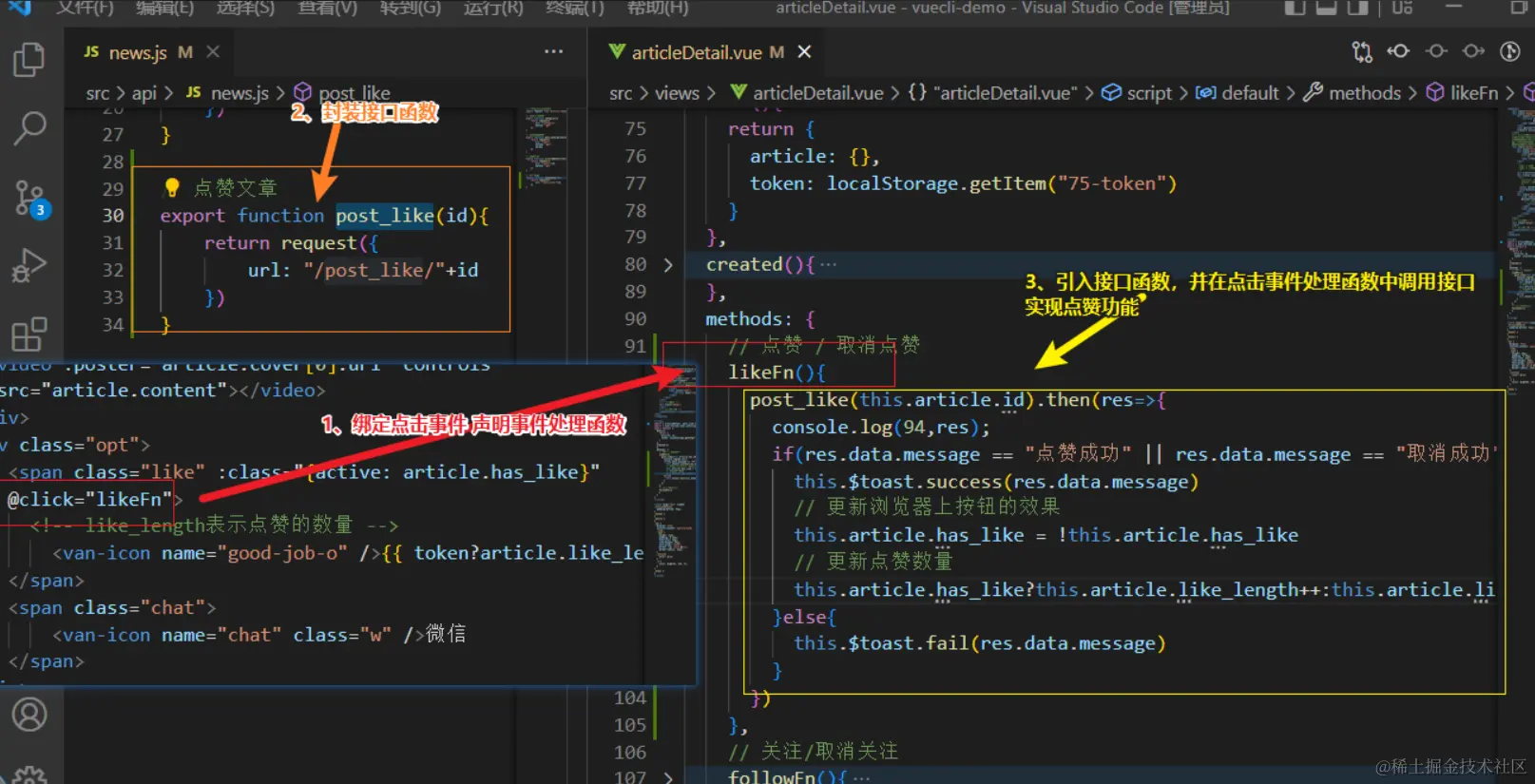Viewport: 1535px width, 784px height.
Task: Open the 选择(S) menu
Action: (245, 8)
